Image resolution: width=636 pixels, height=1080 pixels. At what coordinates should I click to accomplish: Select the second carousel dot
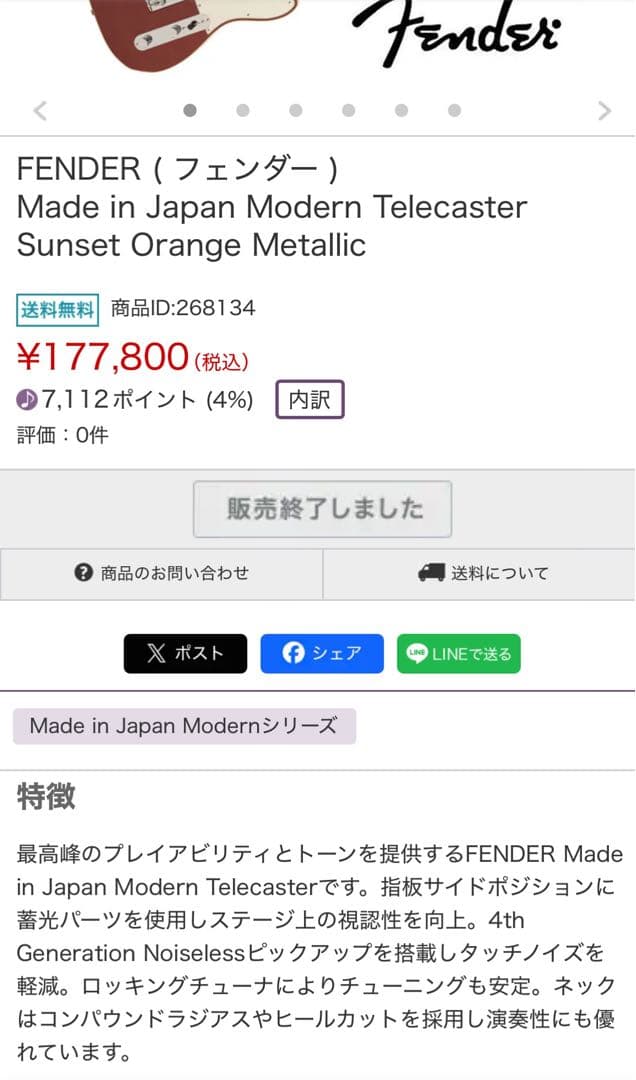[242, 111]
